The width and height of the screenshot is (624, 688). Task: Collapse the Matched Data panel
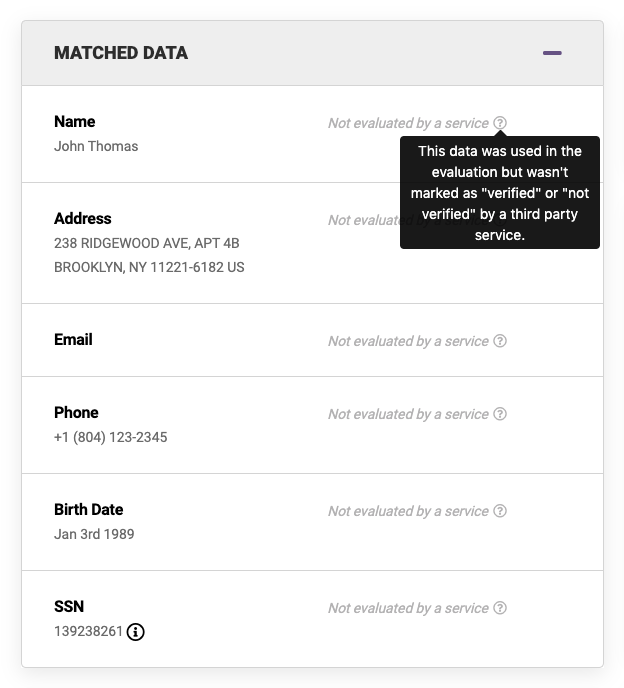pos(552,53)
